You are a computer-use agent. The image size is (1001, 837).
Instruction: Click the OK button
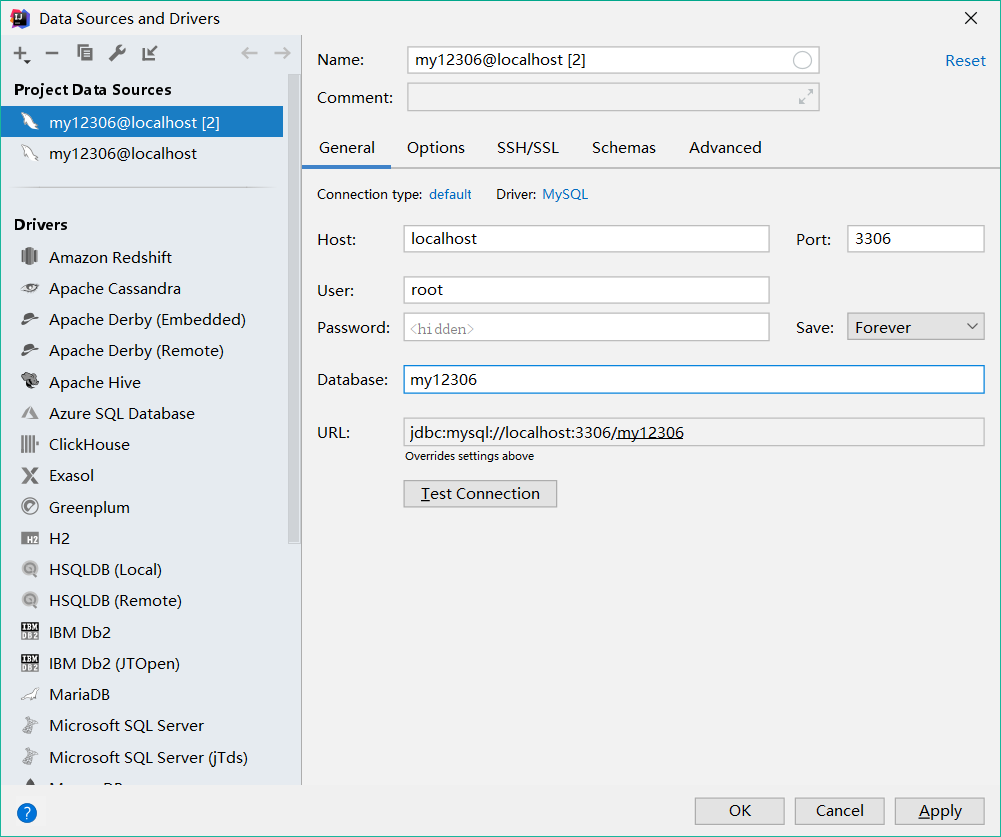point(739,811)
